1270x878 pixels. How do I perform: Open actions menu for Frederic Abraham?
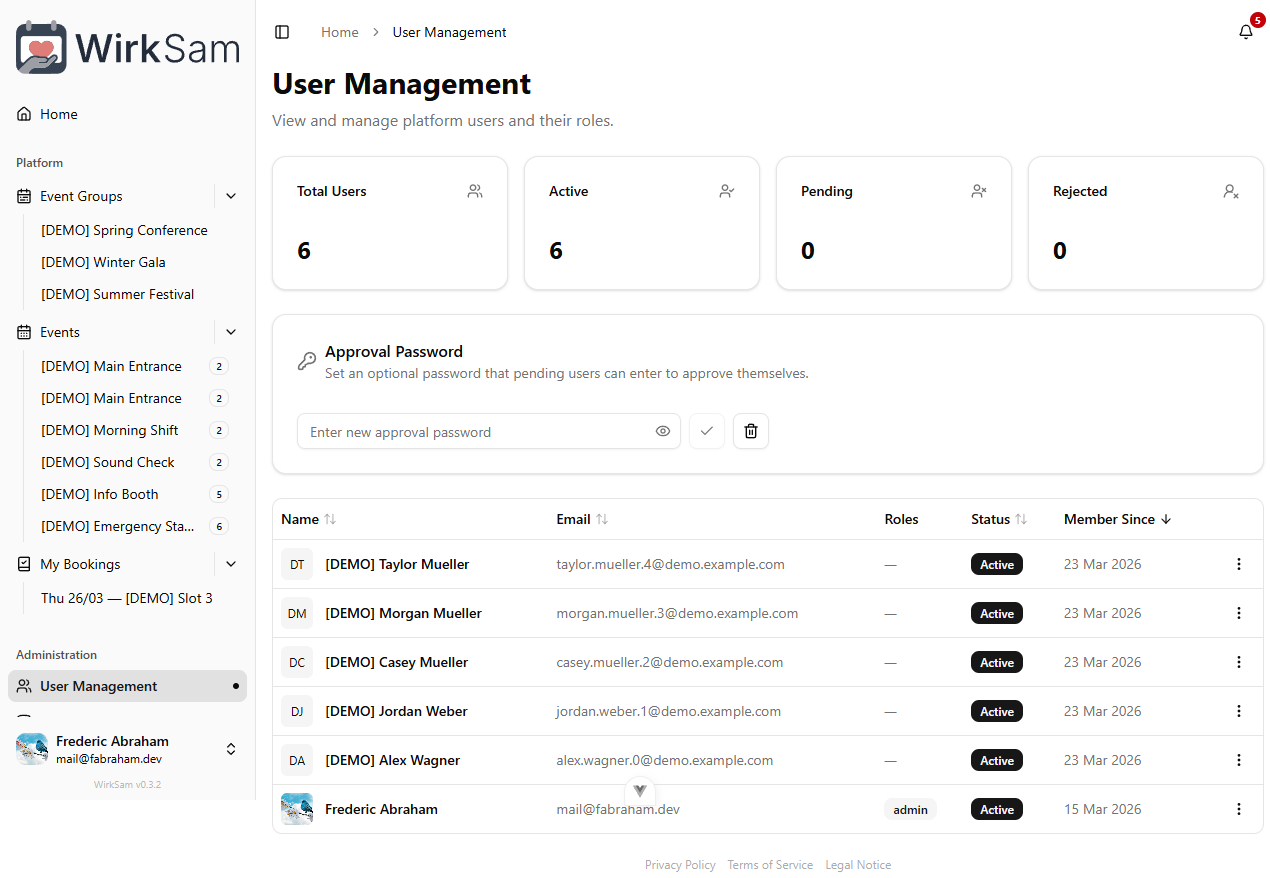pos(1239,809)
